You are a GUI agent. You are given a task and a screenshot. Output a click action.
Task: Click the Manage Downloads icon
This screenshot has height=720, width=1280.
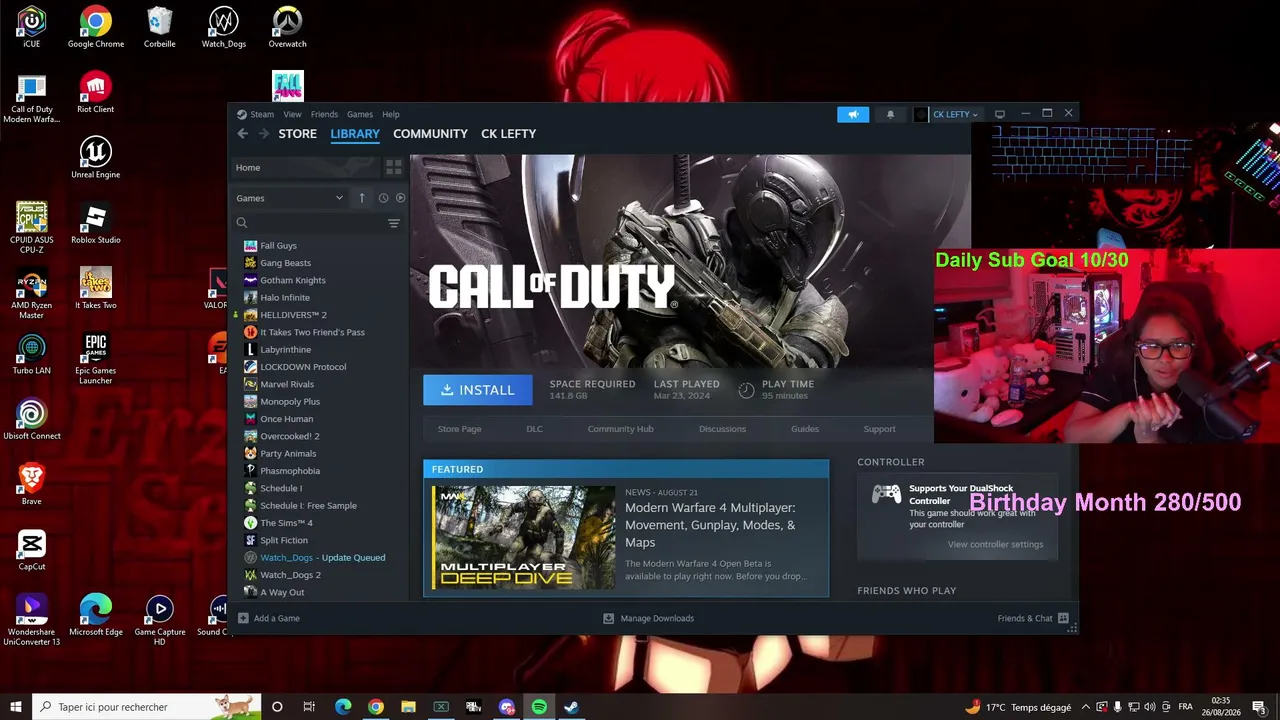[608, 618]
